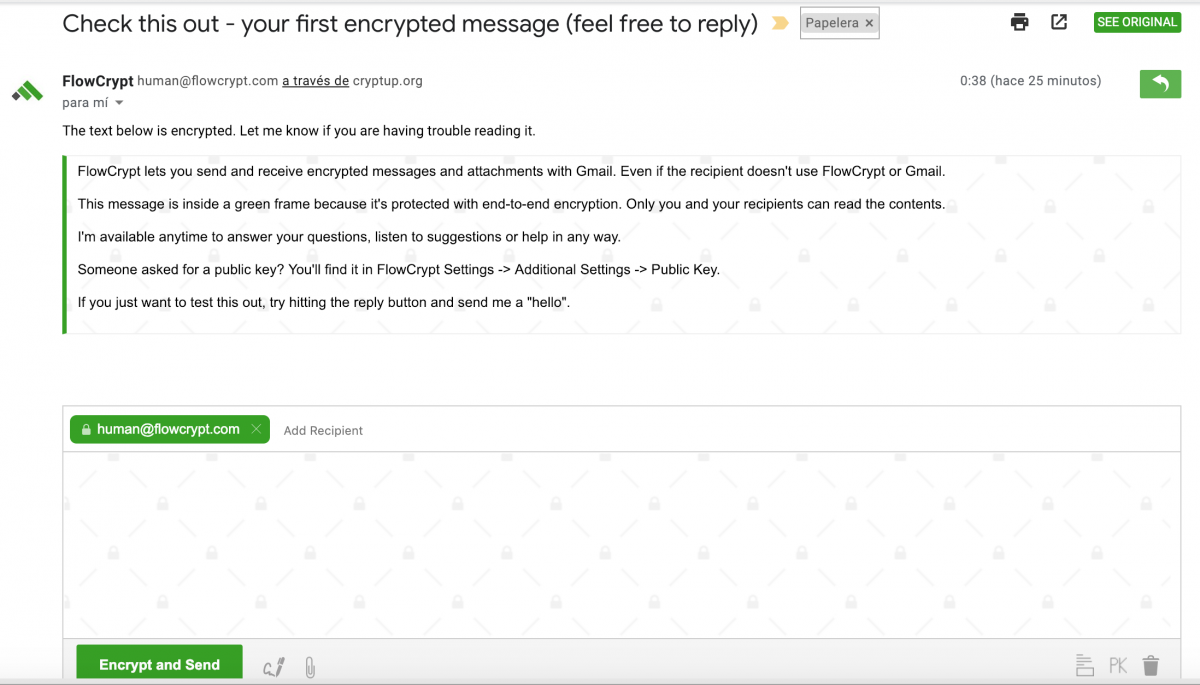Click the yellow importance marker after subject
This screenshot has width=1200, height=685.
coord(780,24)
